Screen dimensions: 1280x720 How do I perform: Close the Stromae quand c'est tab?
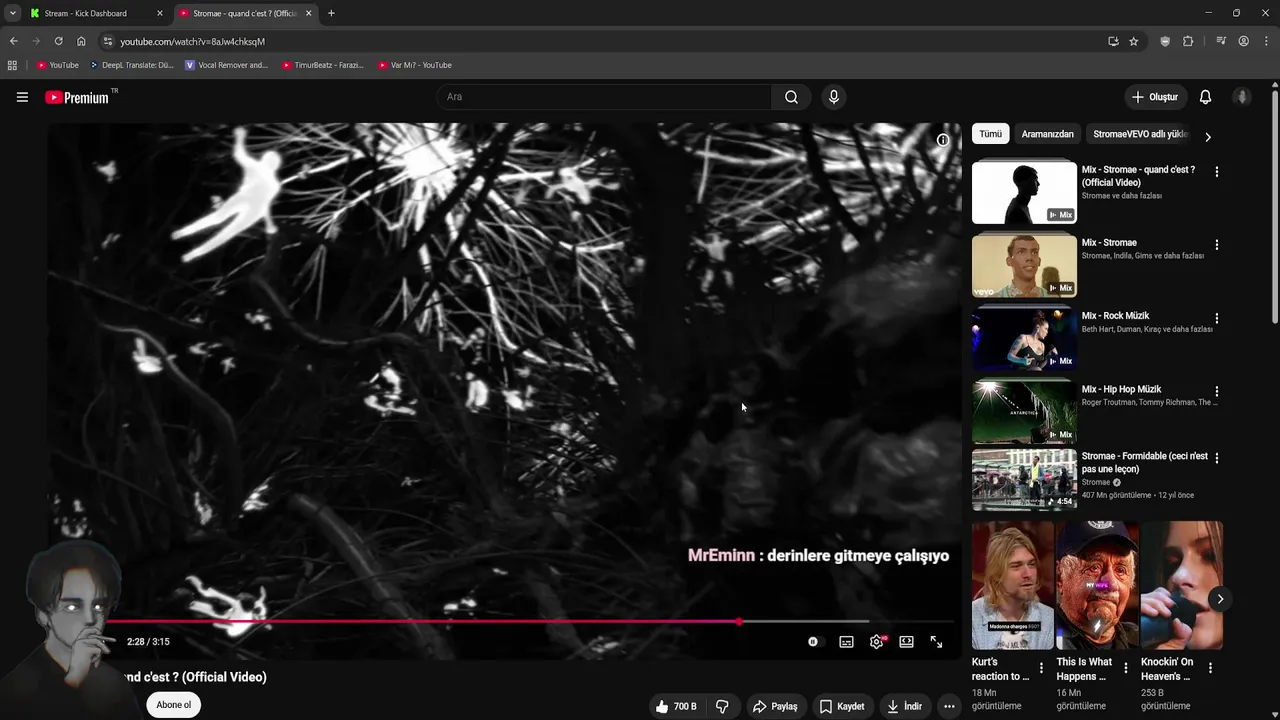point(308,13)
